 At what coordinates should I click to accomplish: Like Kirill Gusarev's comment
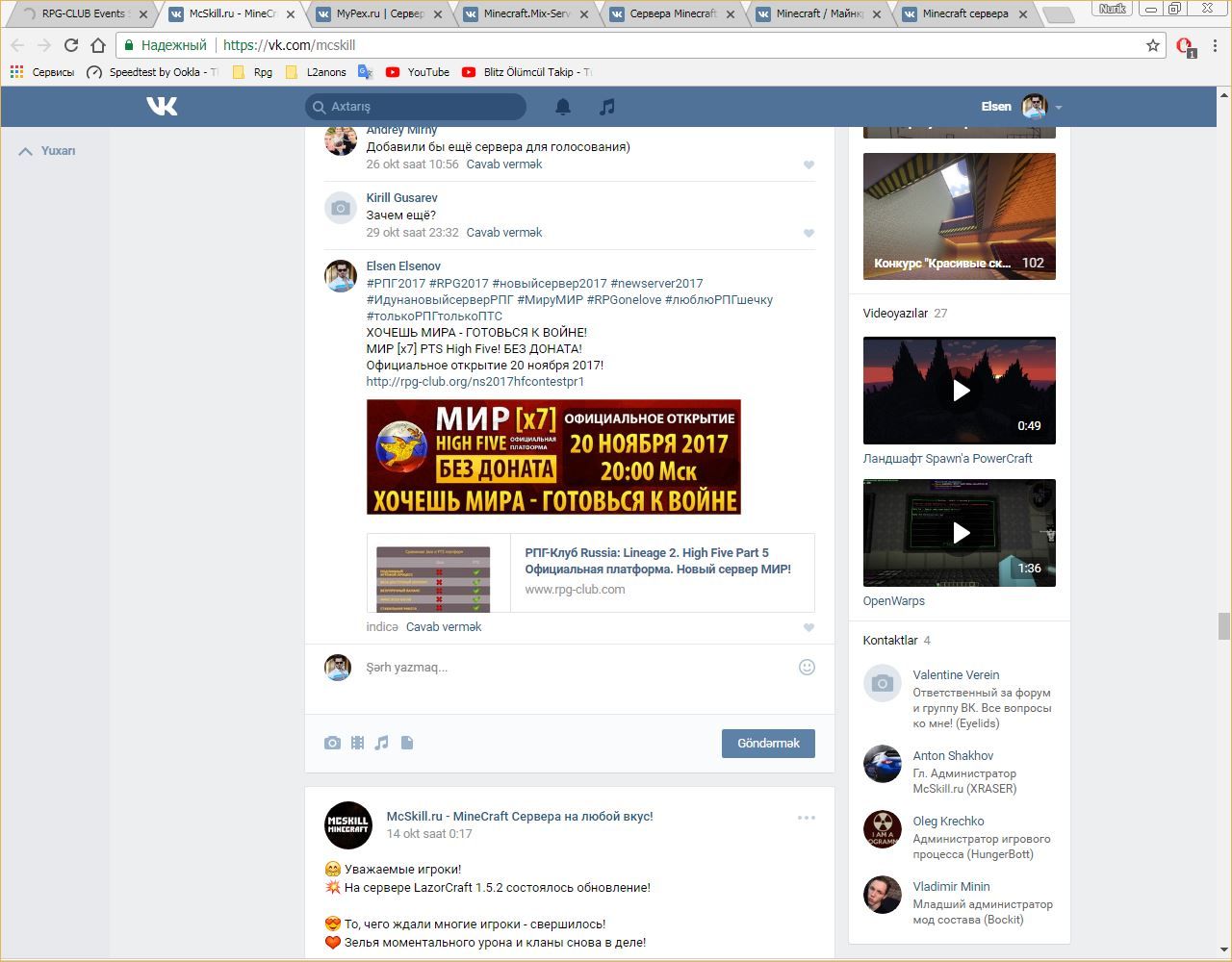click(808, 233)
